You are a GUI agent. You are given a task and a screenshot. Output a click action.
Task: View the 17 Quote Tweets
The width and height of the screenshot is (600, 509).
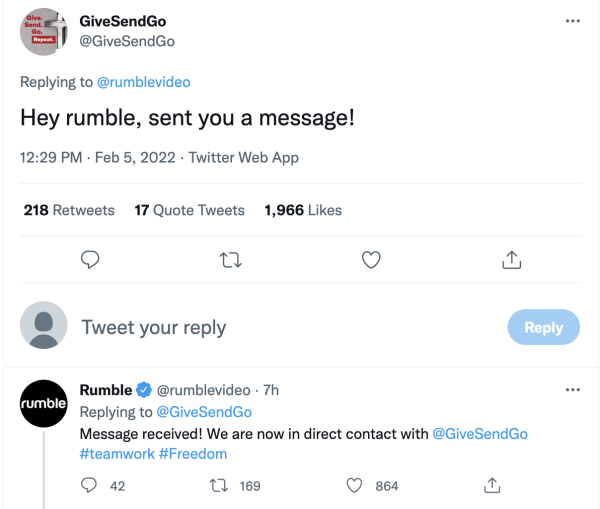point(189,210)
